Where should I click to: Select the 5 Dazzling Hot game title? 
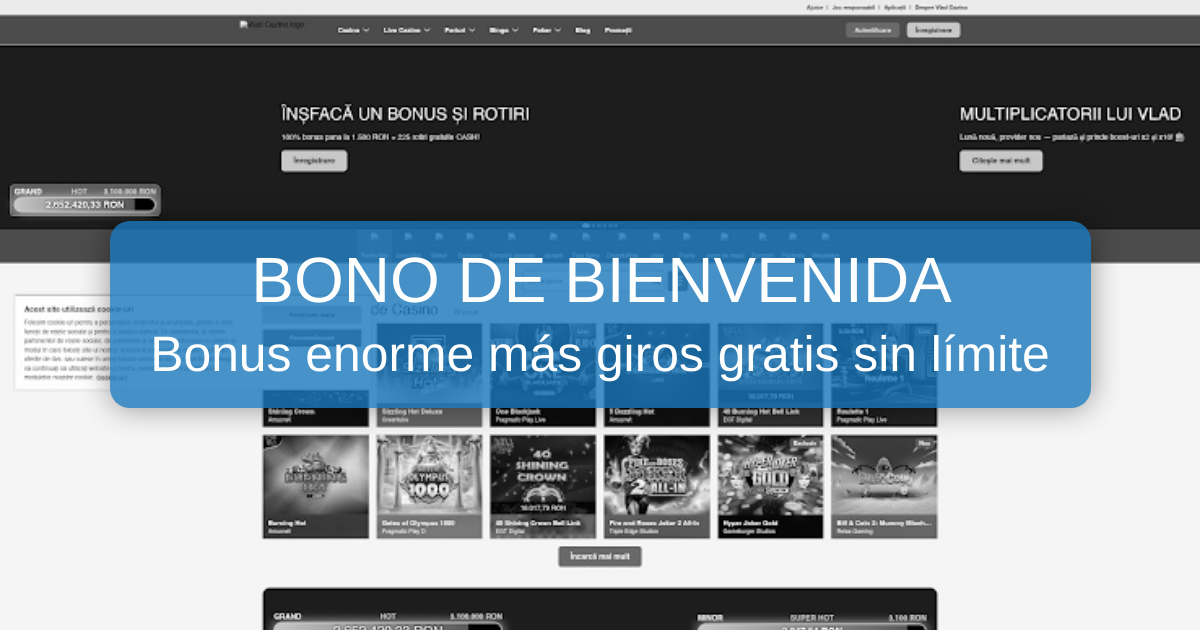634,412
